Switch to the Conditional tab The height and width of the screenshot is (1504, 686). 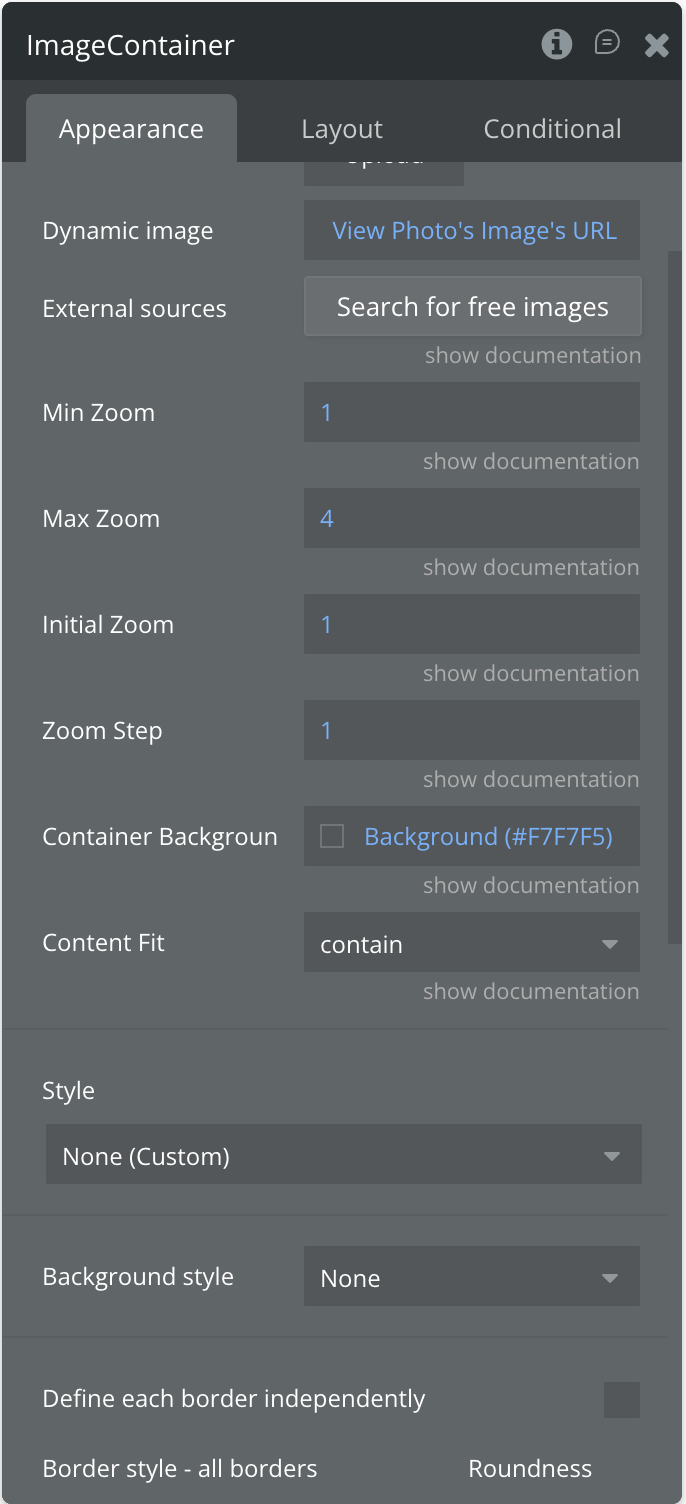552,129
